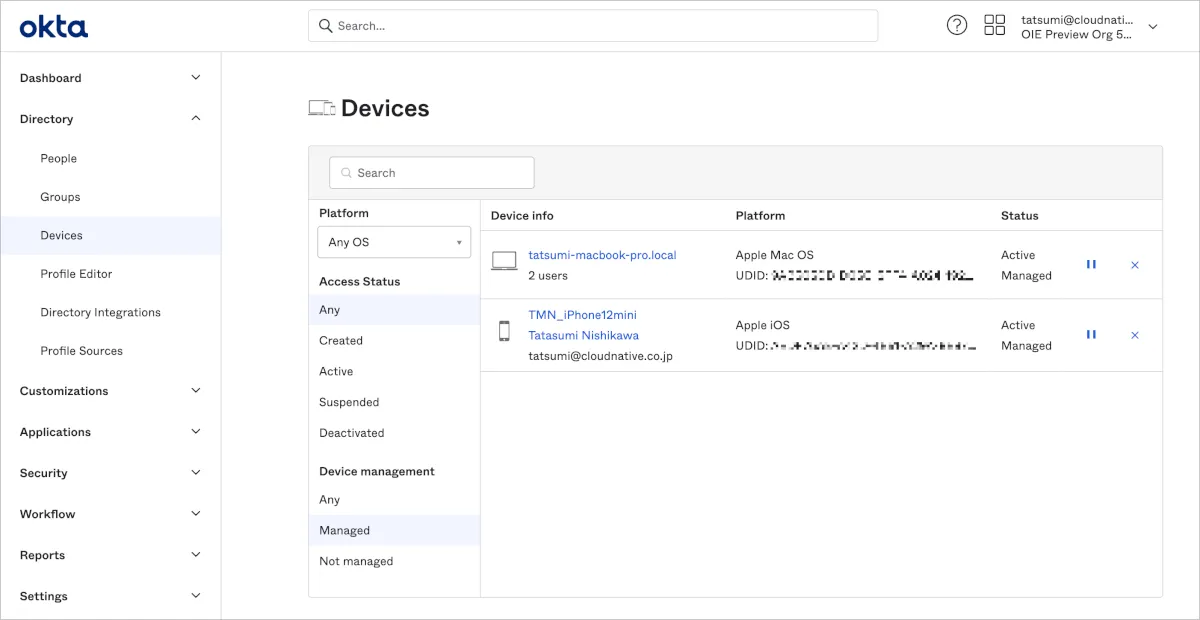Open Tatasumi Nishikawa user link
The height and width of the screenshot is (620, 1200).
click(x=583, y=335)
